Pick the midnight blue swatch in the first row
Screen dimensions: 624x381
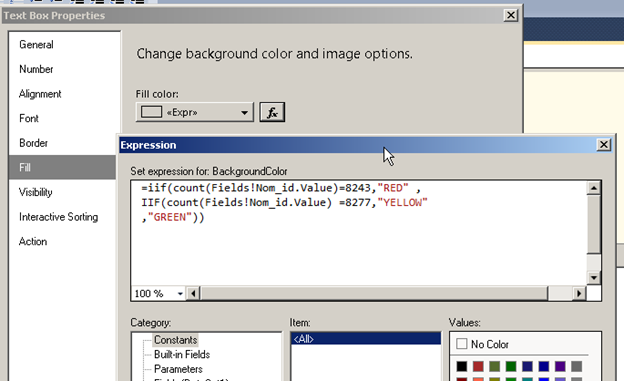(x=527, y=366)
